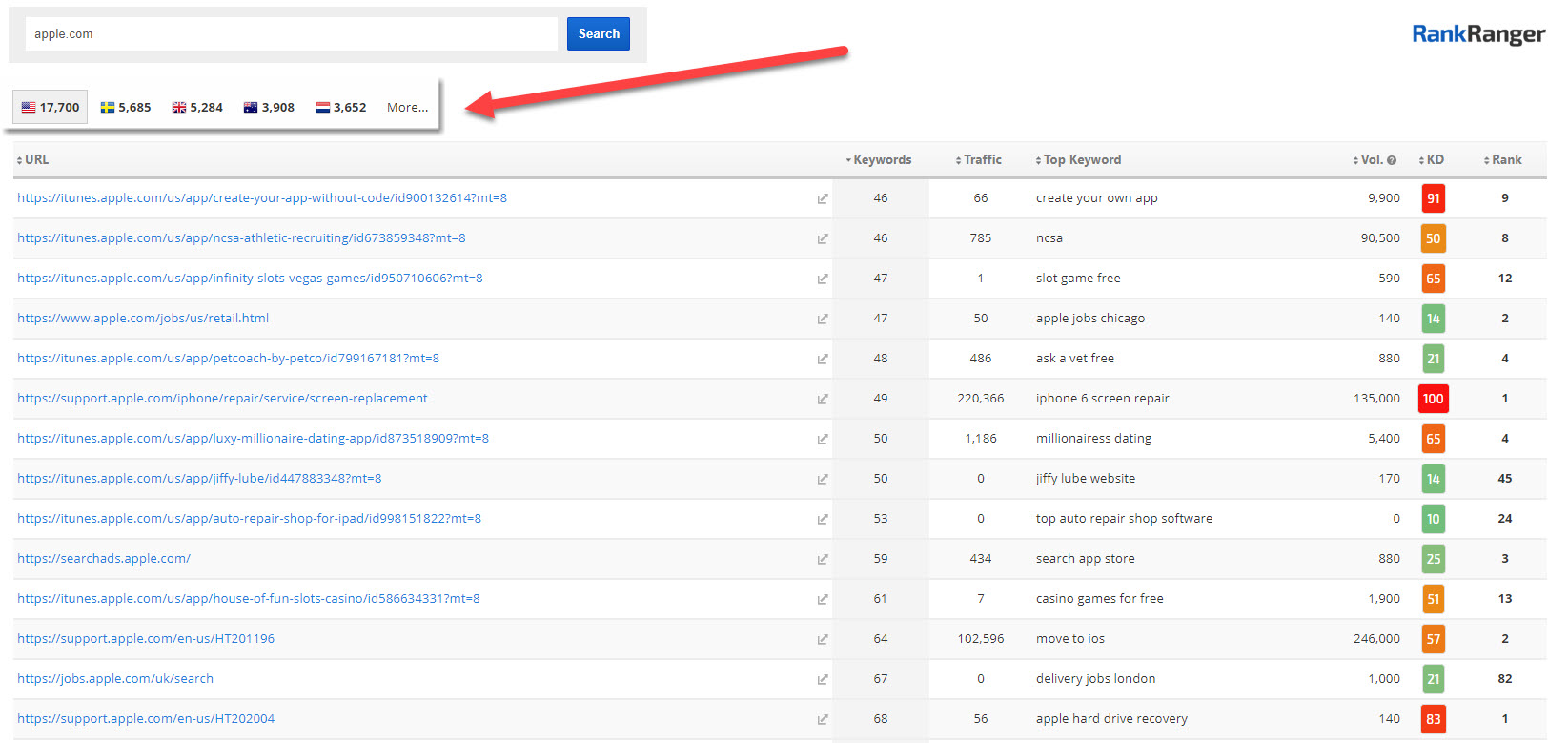
Task: Open the https://searchads.apple.com/ link
Action: click(104, 559)
